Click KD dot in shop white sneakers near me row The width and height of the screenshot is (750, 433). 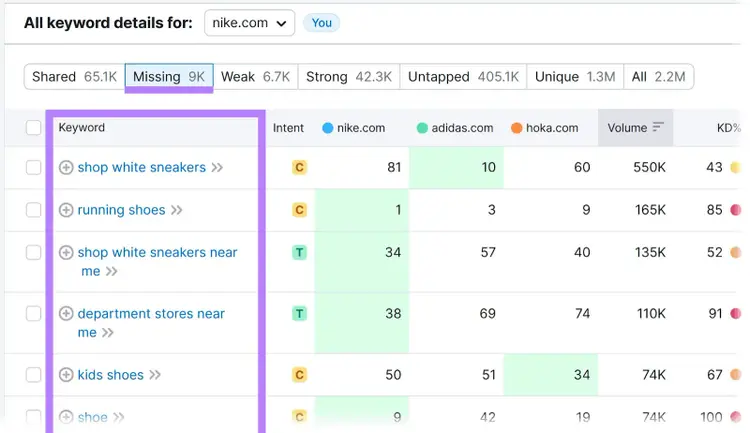[736, 252]
